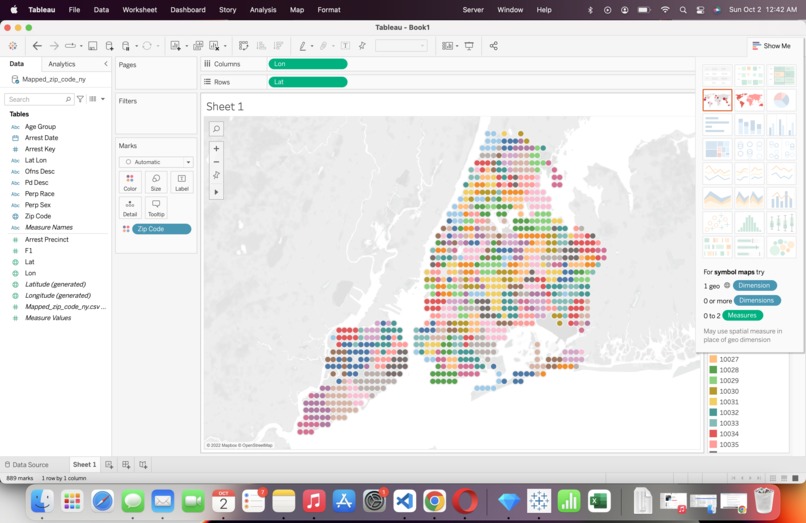Click the Redo forward arrow
The height and width of the screenshot is (523, 806).
[x=54, y=46]
